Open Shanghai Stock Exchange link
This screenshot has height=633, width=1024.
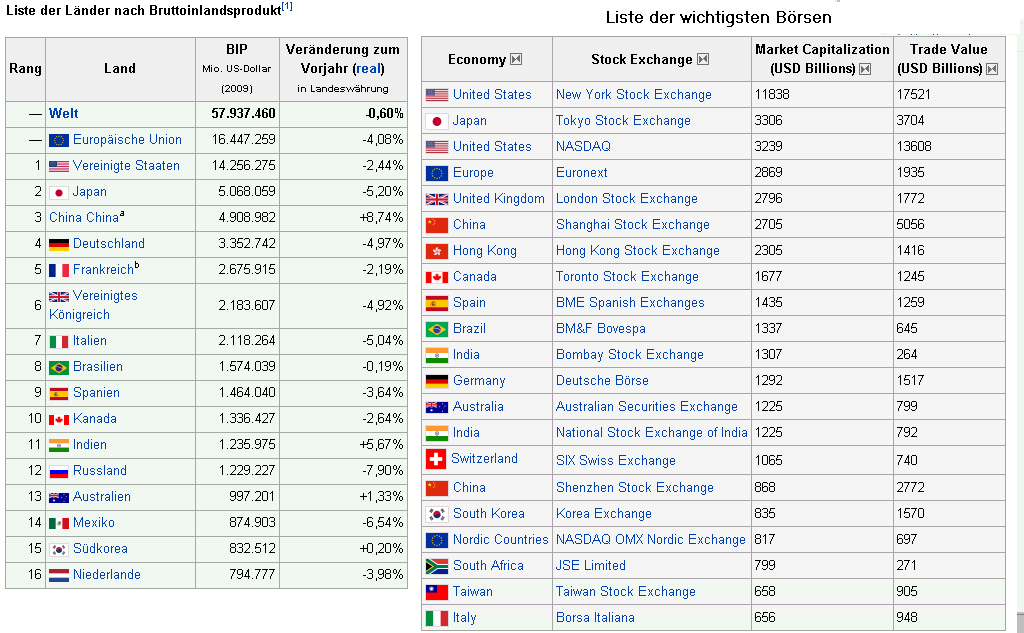point(632,225)
